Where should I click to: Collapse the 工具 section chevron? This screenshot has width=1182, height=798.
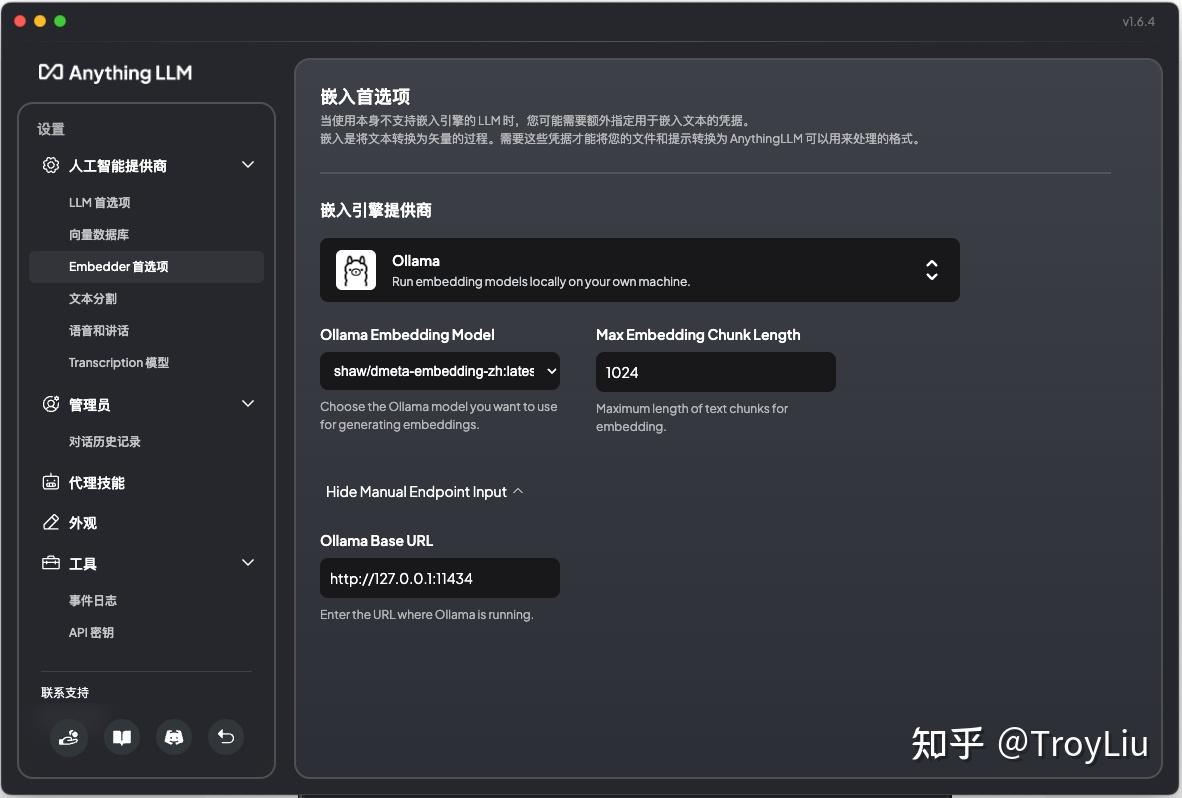coord(247,562)
